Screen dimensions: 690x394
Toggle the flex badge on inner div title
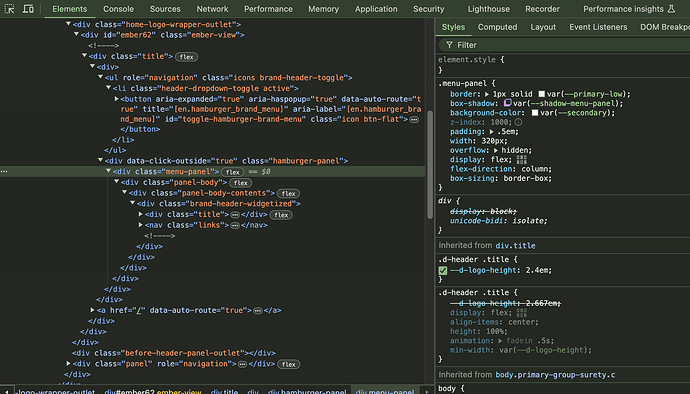coord(281,215)
